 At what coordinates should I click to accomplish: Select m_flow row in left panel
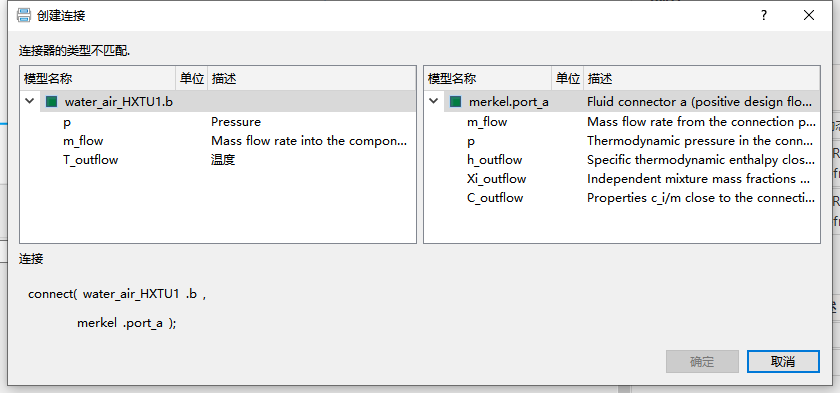(x=218, y=141)
